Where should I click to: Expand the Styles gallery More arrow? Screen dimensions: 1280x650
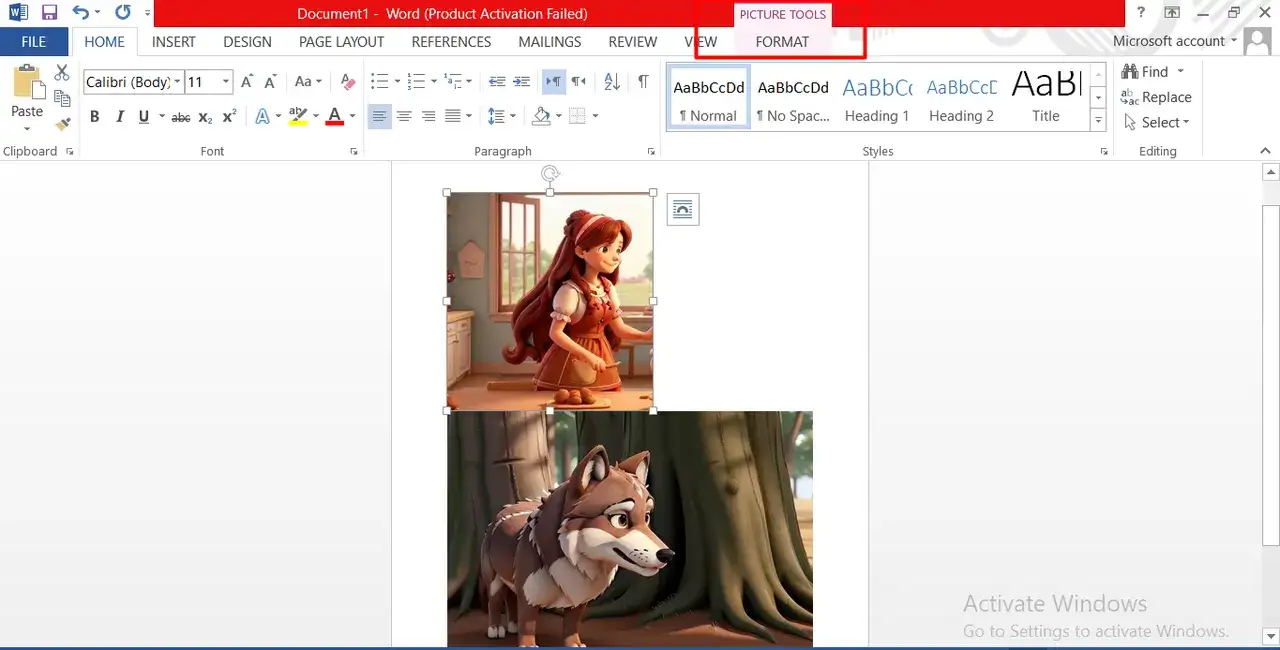pos(1098,121)
